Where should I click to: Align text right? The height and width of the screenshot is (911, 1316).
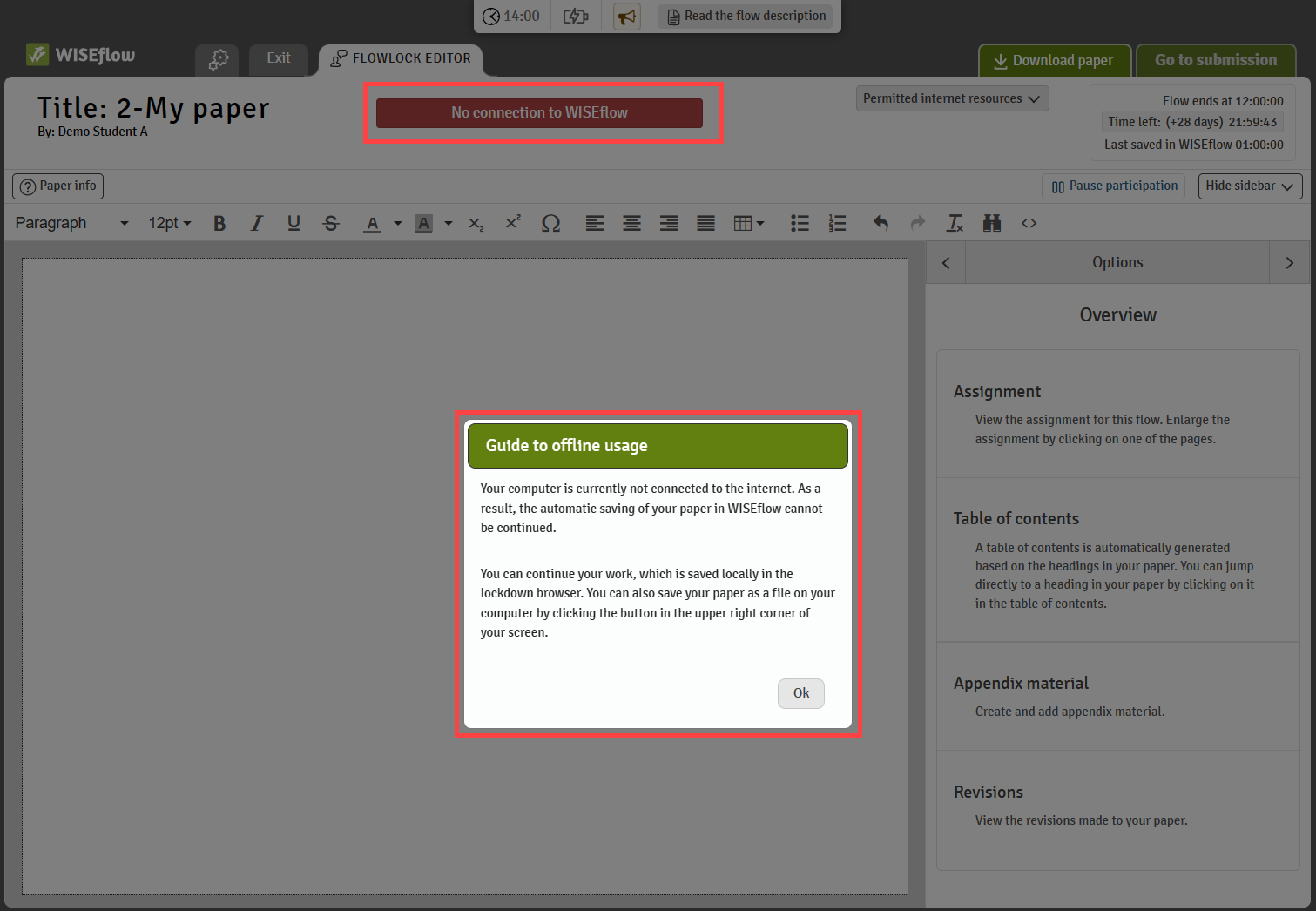[669, 224]
